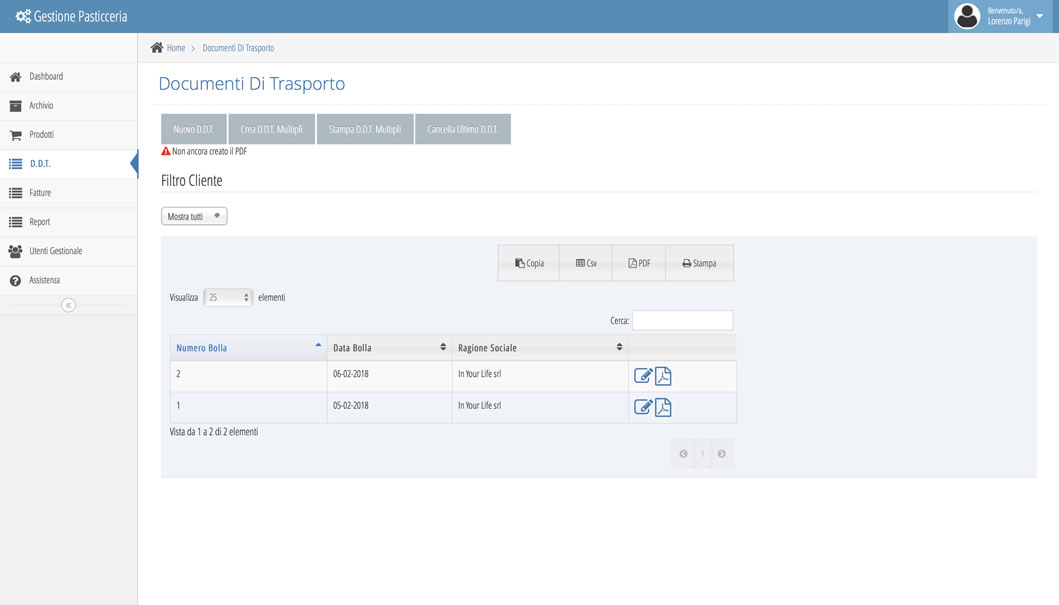The width and height of the screenshot is (1059, 605).
Task: Expand the Lorenzo Parigi user menu arrow
Action: pos(1040,16)
